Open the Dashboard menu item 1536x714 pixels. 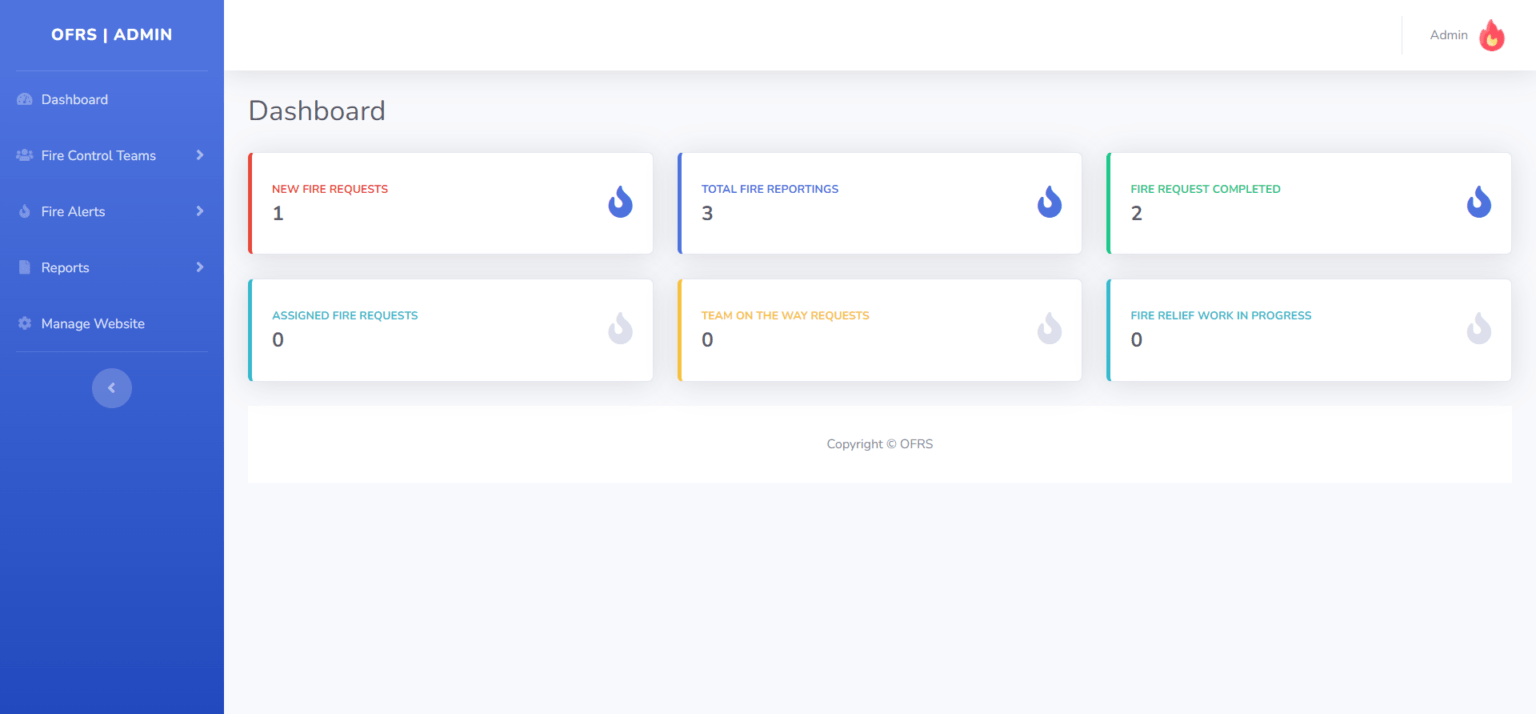(x=74, y=99)
